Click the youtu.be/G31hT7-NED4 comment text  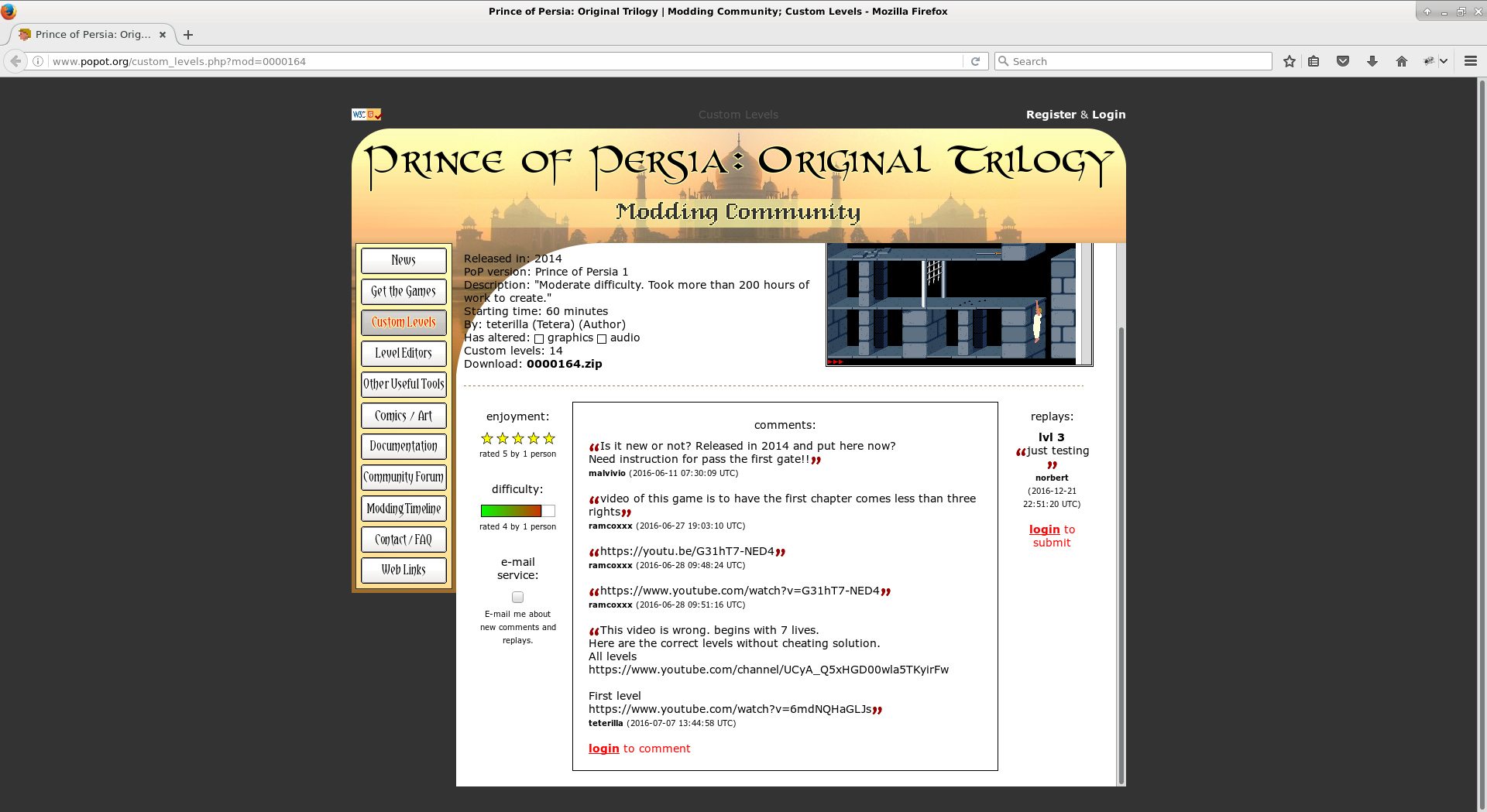tap(687, 551)
